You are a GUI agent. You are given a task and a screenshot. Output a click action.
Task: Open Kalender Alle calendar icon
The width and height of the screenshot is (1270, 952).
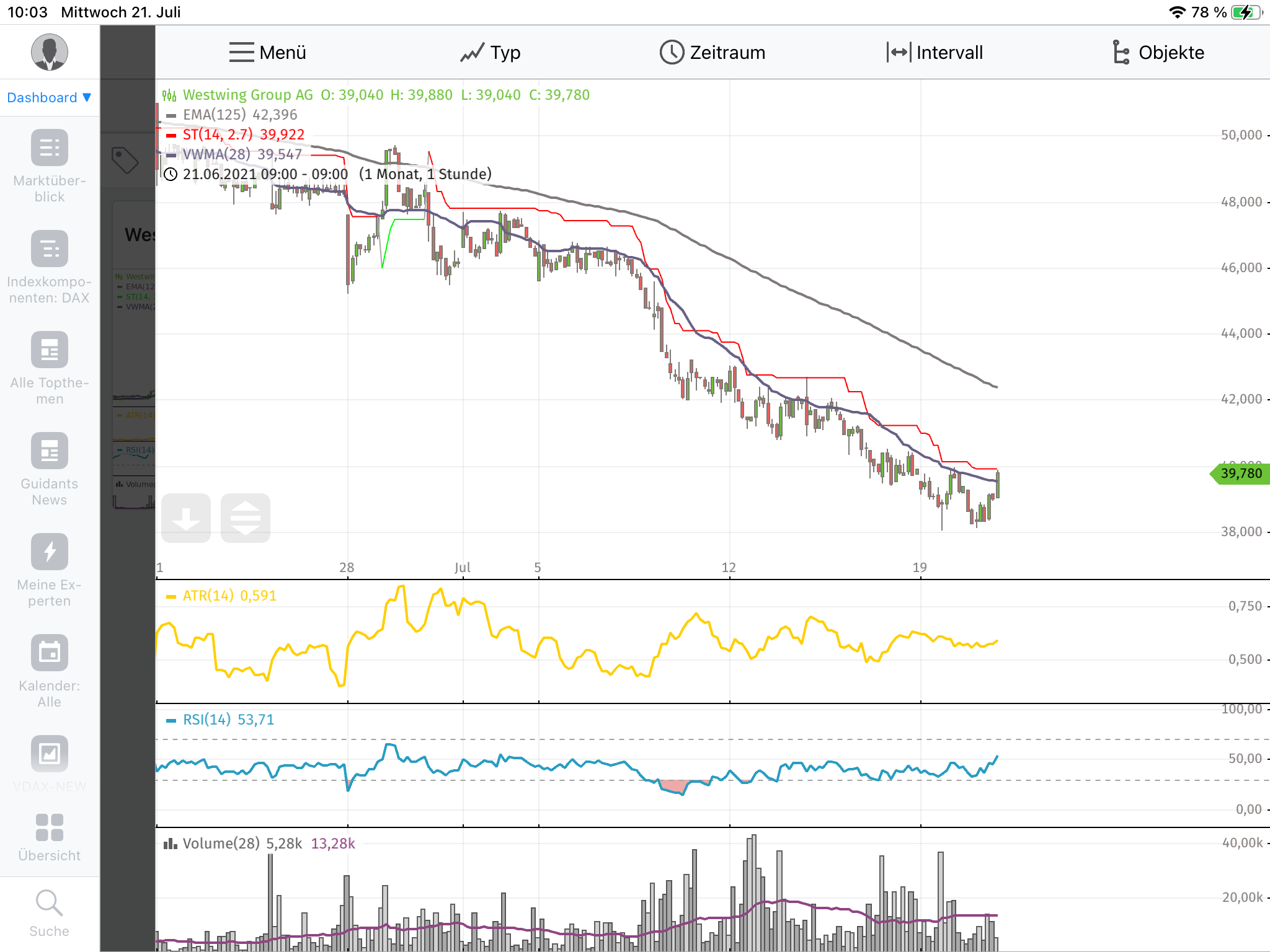click(x=49, y=653)
